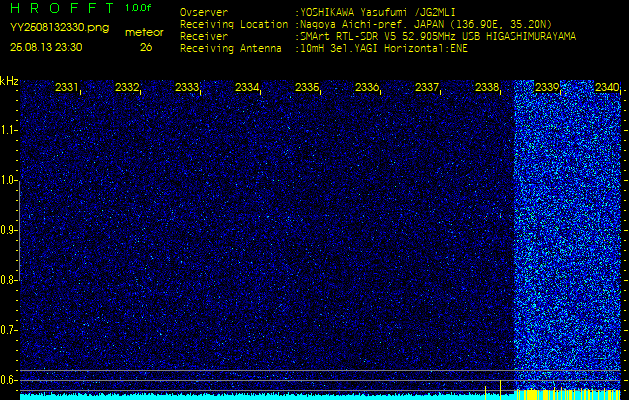Click the meteor count value 26
This screenshot has width=629, height=400.
pyautogui.click(x=146, y=47)
